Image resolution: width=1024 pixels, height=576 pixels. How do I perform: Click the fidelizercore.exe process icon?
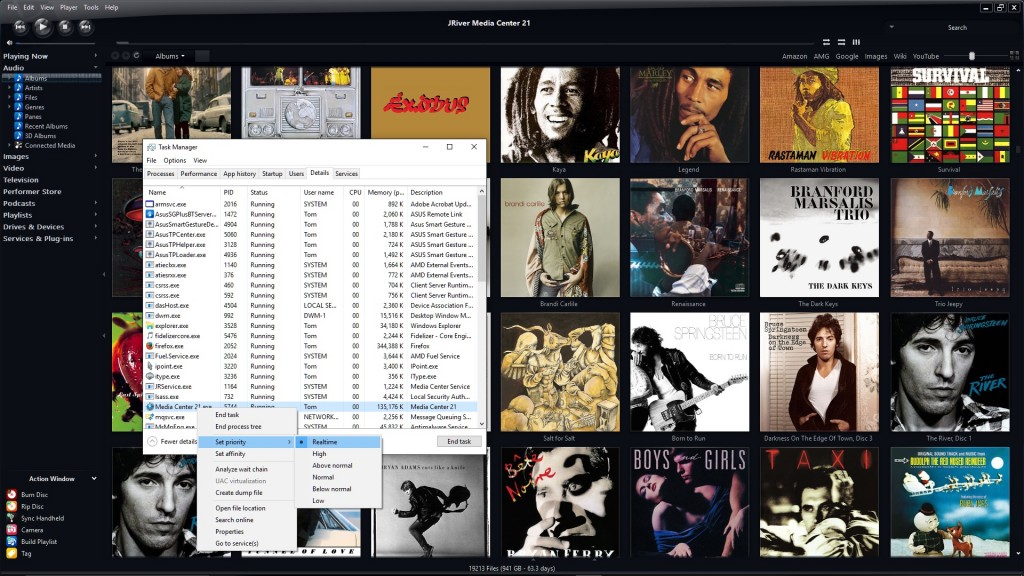150,336
